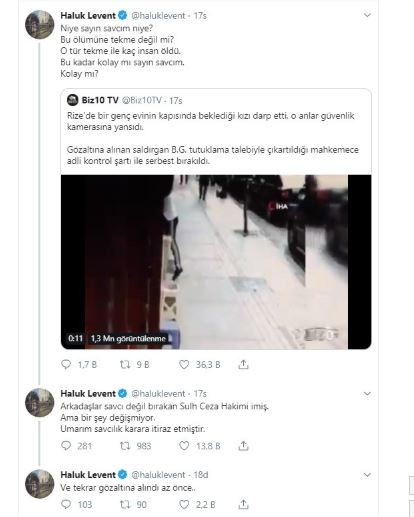Share the first tweet with the video
Screen dimensions: 414x517
coord(243,364)
